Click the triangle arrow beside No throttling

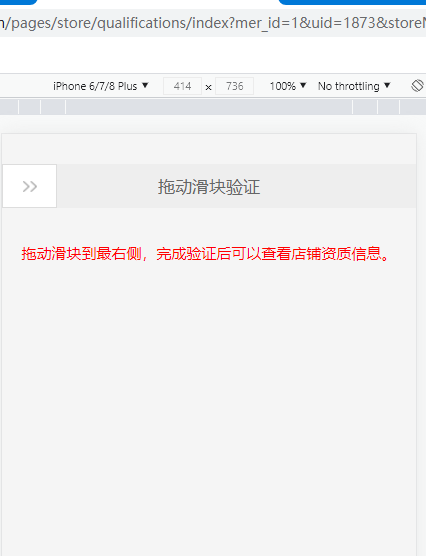coord(387,85)
